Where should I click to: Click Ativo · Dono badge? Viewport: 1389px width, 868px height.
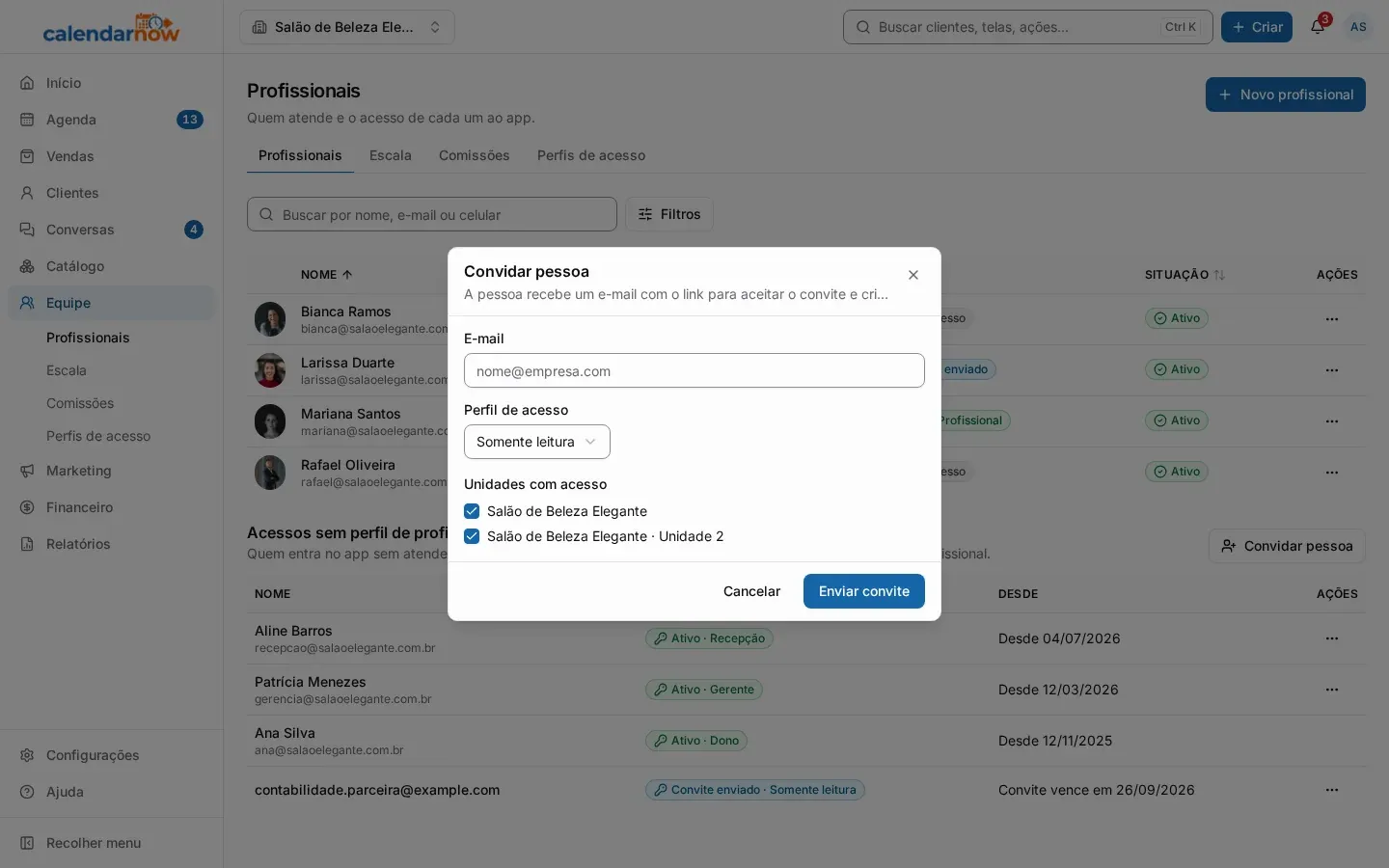click(696, 741)
